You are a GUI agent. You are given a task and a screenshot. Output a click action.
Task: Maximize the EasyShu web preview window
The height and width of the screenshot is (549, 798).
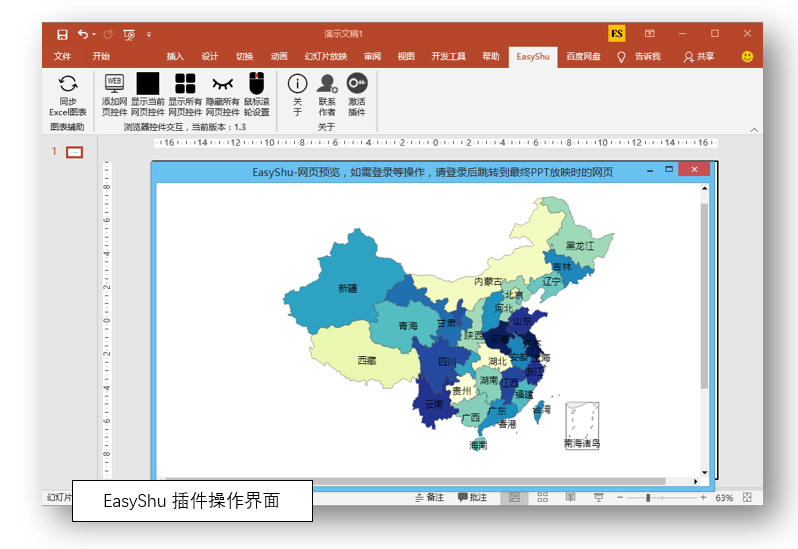tap(669, 169)
